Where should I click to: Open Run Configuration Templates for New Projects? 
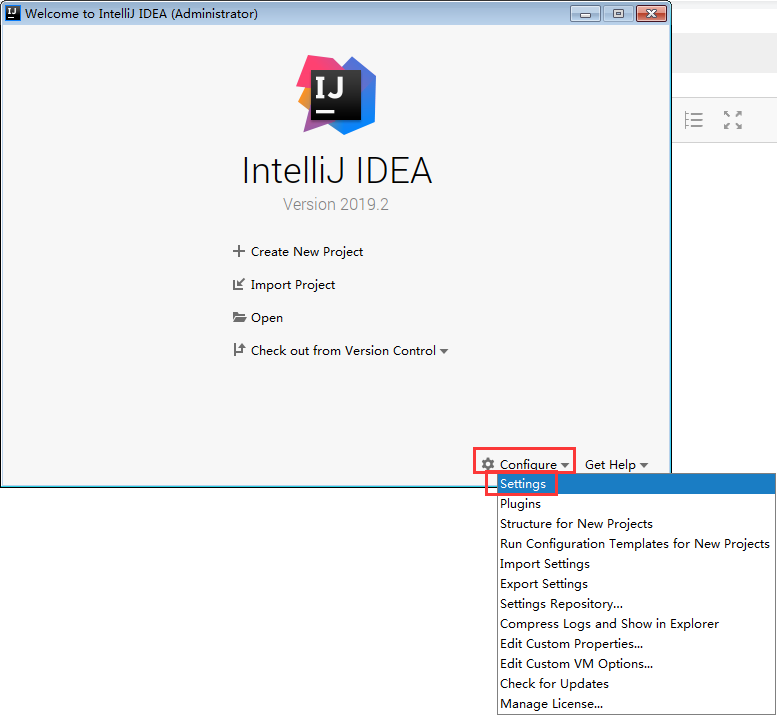click(x=636, y=544)
